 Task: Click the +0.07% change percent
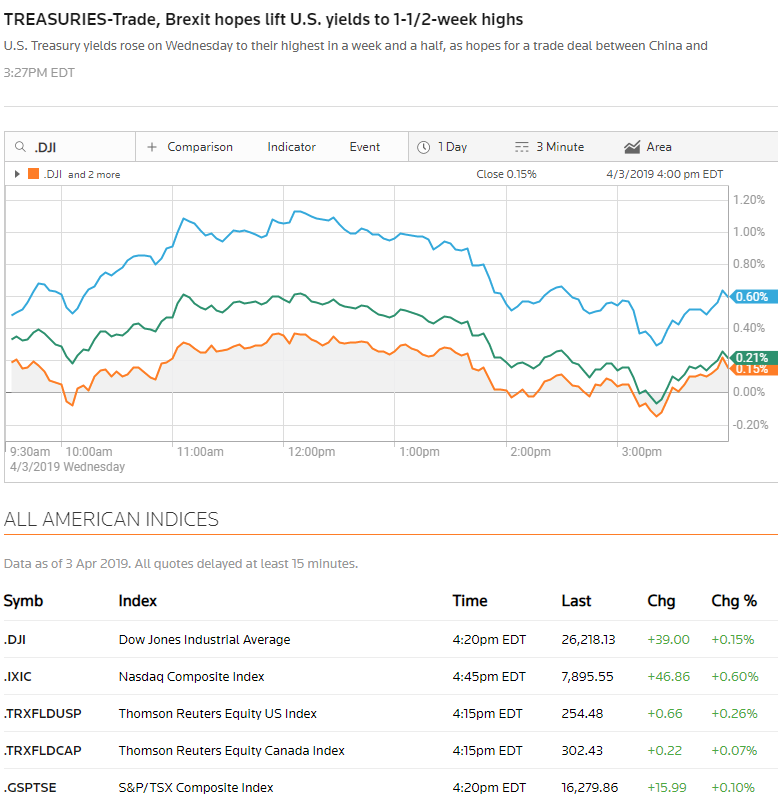tap(734, 751)
